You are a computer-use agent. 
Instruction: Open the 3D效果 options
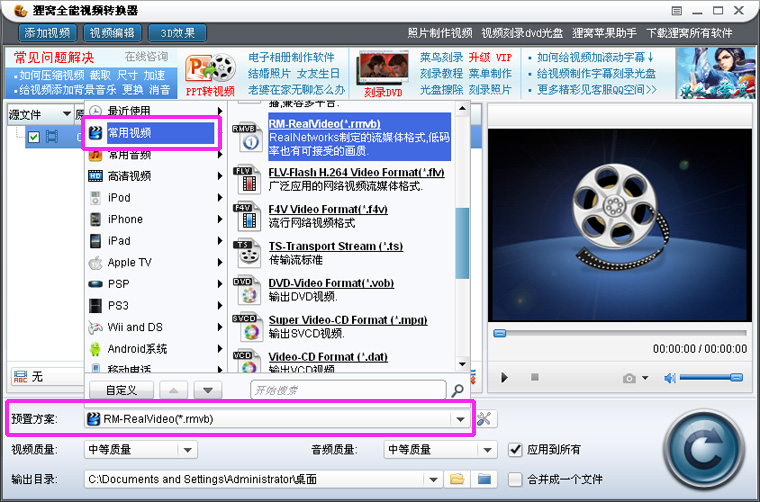pos(177,33)
